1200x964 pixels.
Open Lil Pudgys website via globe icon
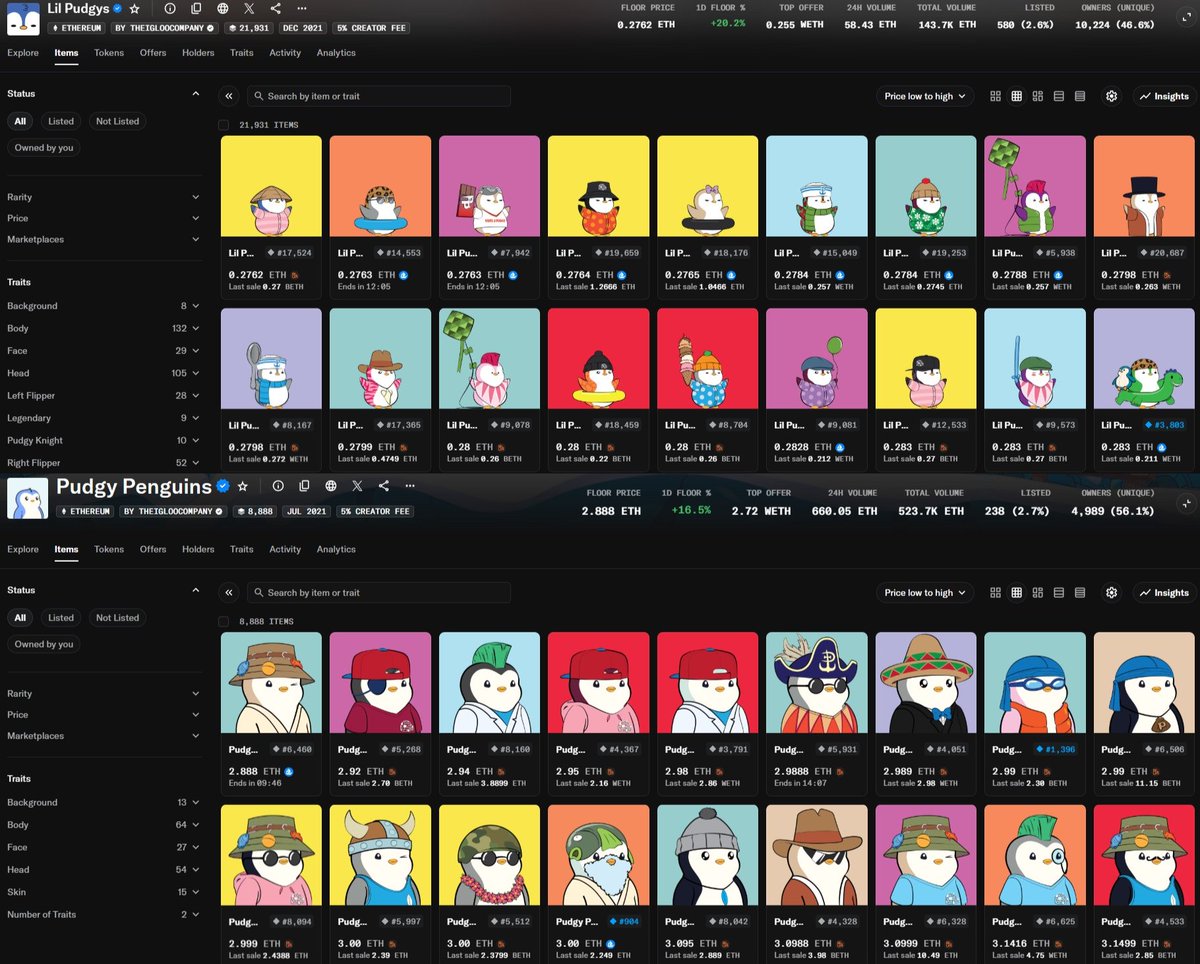(x=223, y=8)
